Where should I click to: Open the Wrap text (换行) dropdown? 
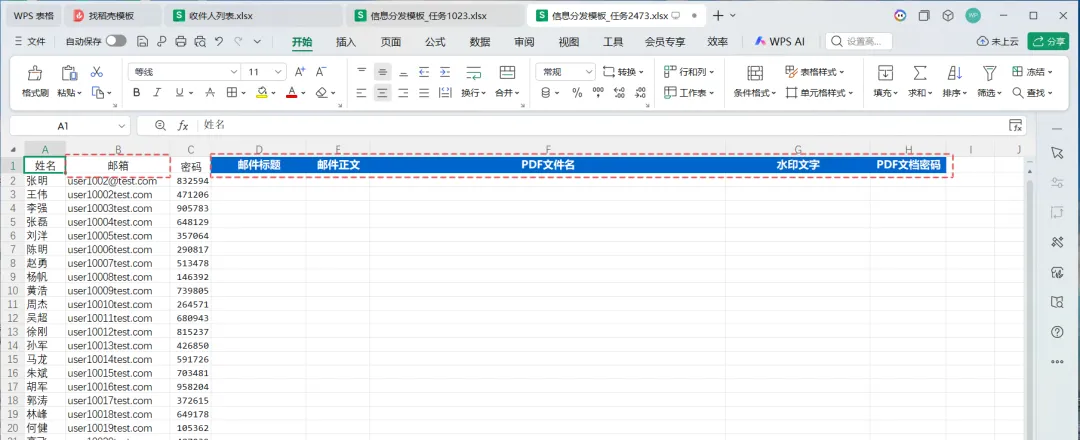coord(473,93)
